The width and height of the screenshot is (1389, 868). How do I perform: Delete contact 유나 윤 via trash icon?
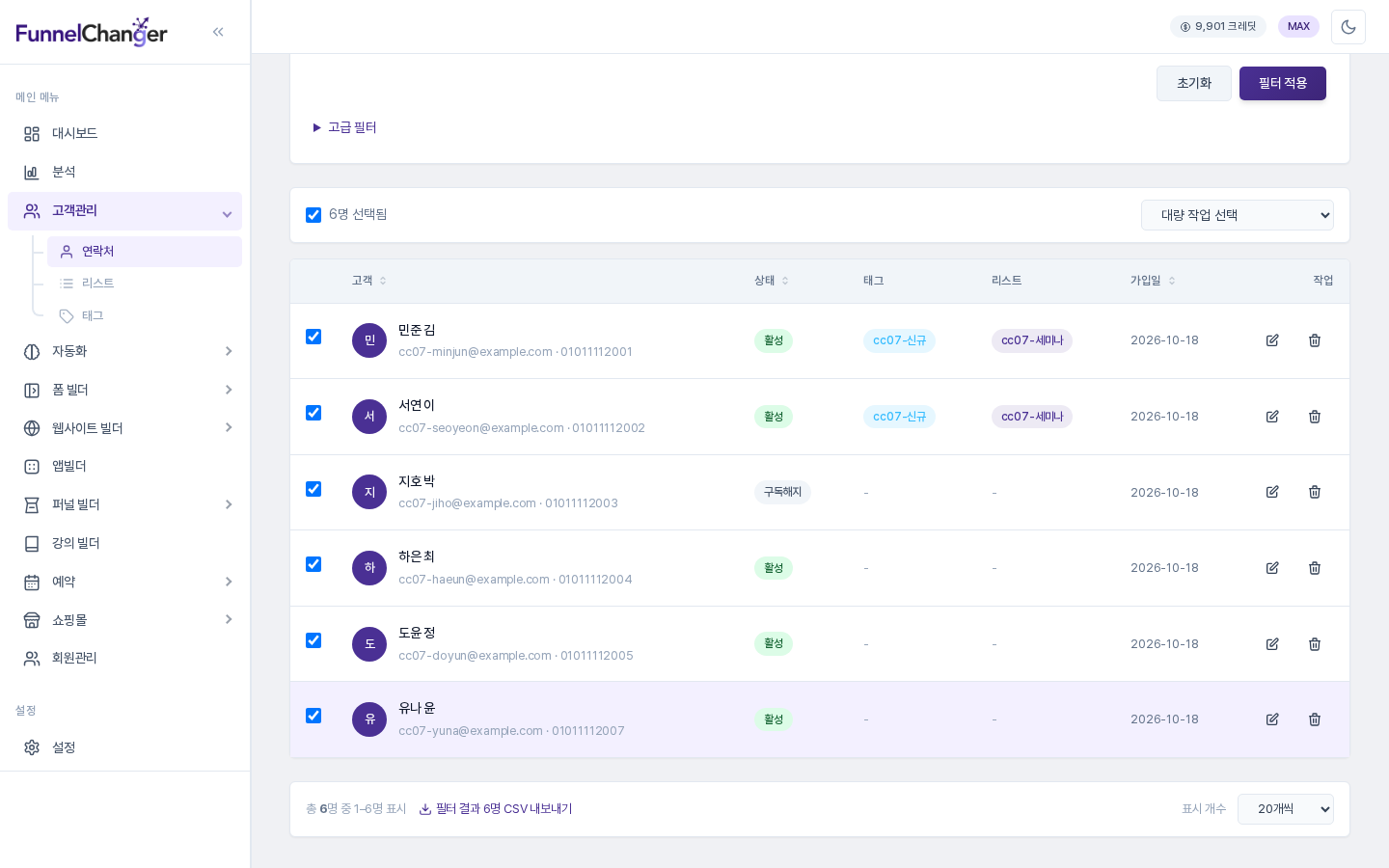1315,719
